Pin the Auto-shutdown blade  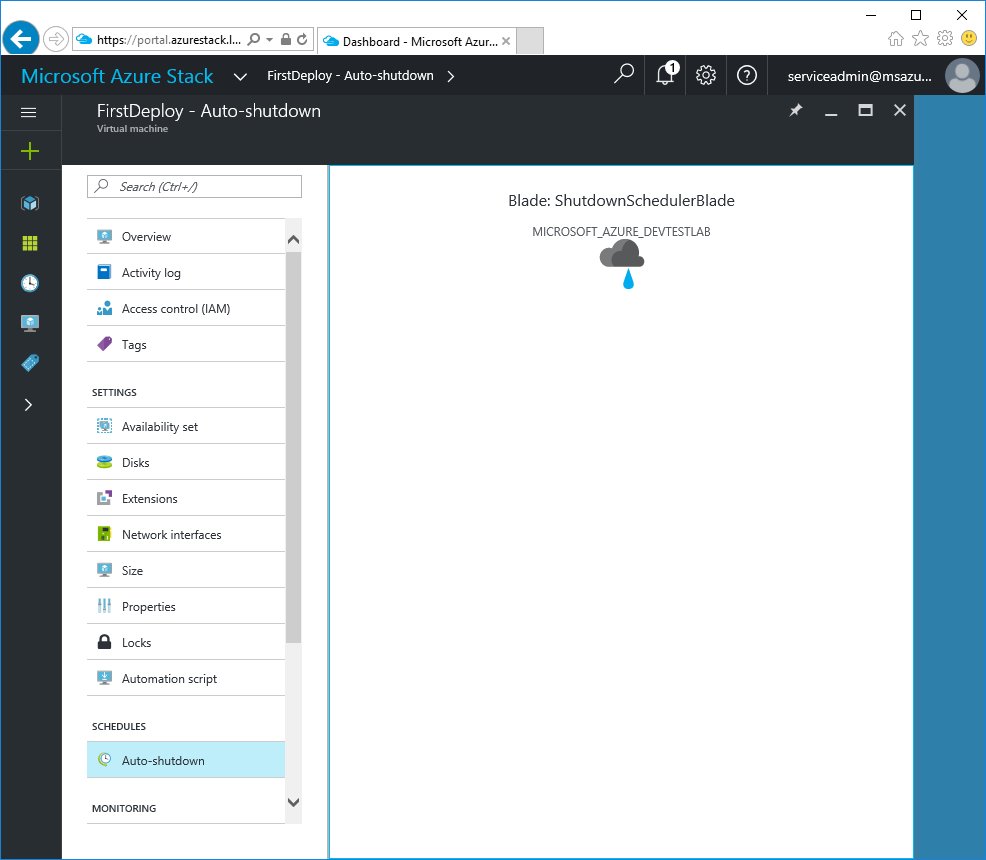(795, 110)
